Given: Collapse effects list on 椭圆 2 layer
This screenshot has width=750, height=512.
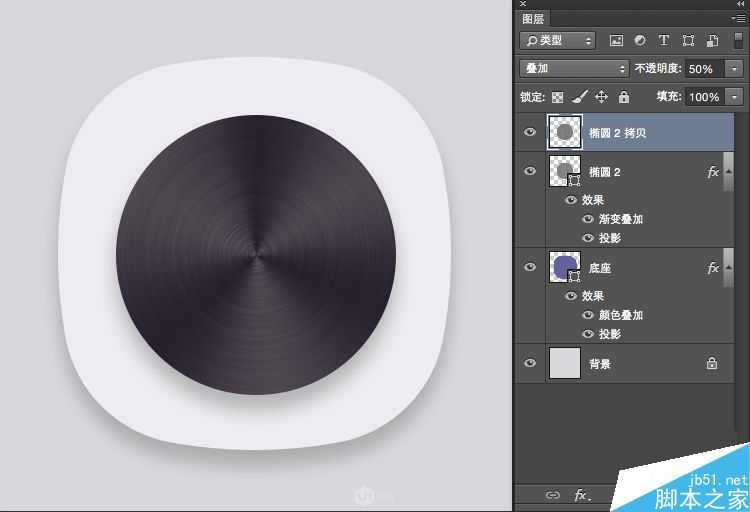Looking at the screenshot, I should pyautogui.click(x=729, y=172).
